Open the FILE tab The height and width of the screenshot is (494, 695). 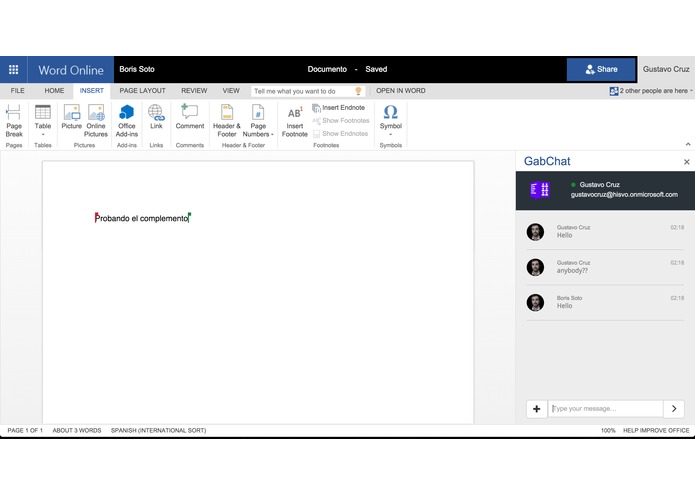tap(18, 91)
